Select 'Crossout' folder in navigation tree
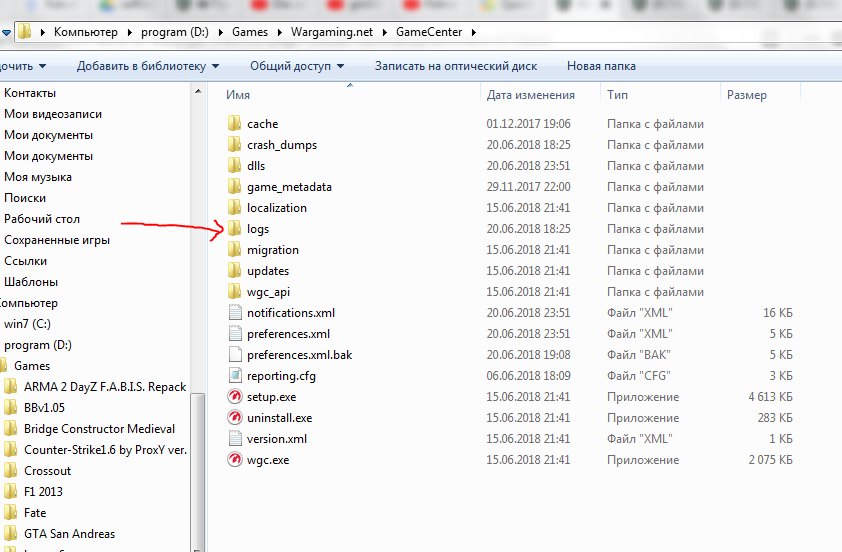This screenshot has height=552, width=842. point(47,471)
